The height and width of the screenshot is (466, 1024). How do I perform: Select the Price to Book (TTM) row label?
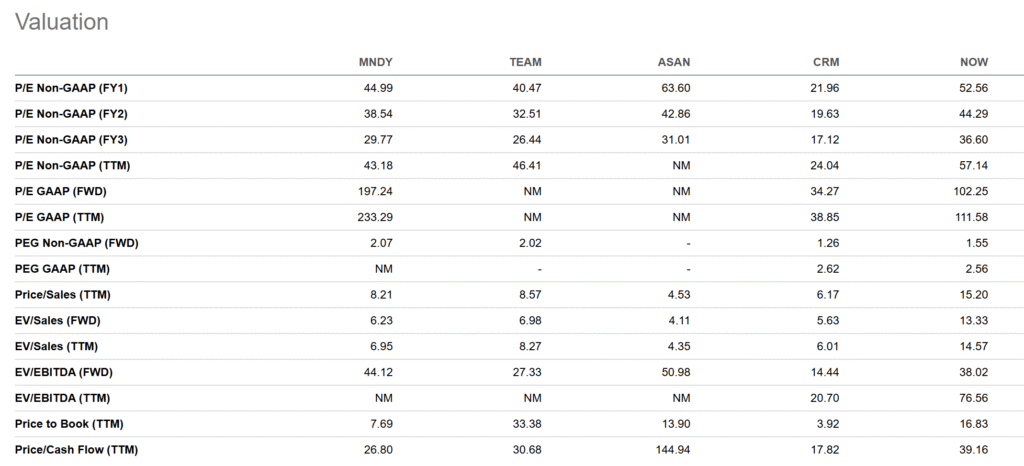(x=68, y=424)
